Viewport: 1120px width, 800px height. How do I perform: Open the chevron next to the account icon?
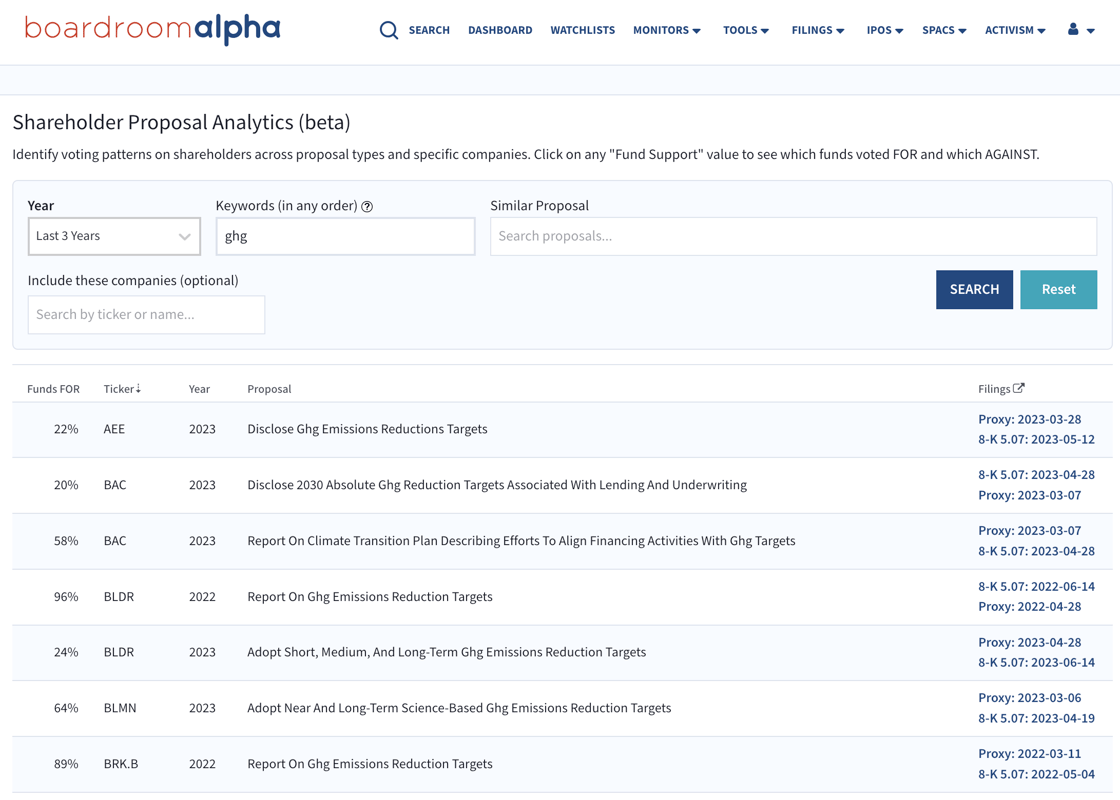[x=1090, y=30]
